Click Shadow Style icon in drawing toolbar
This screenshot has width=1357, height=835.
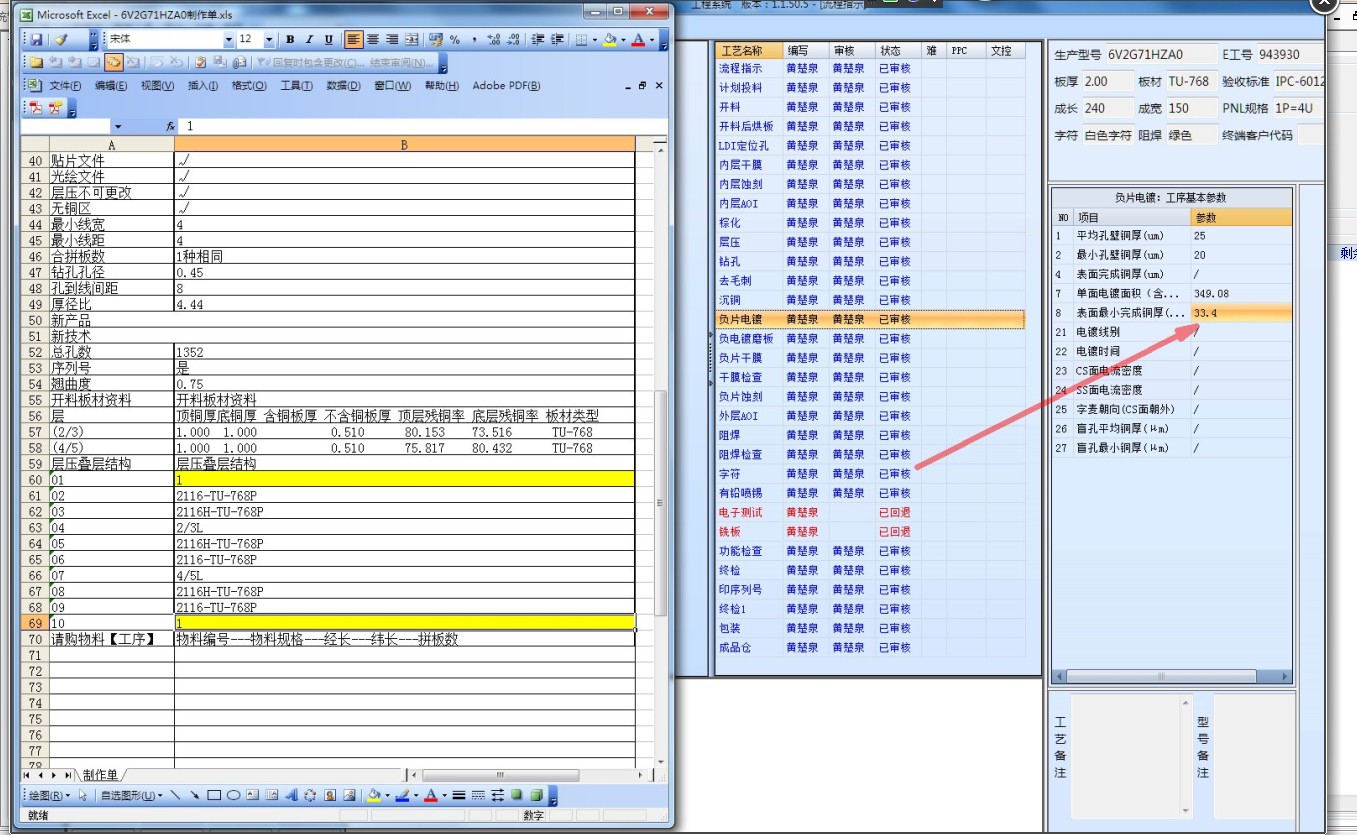[x=516, y=795]
